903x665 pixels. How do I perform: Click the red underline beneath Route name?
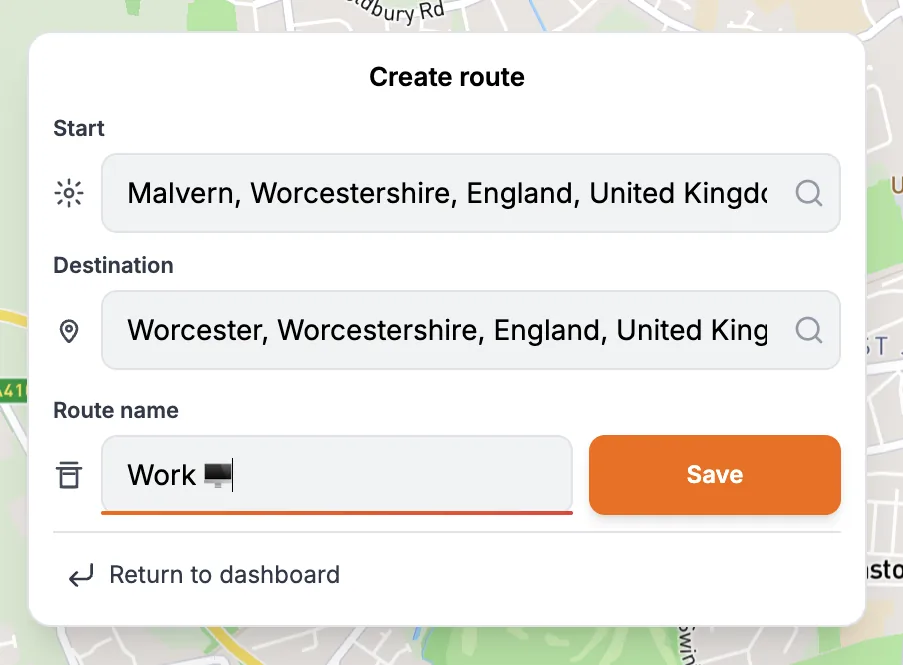click(337, 512)
